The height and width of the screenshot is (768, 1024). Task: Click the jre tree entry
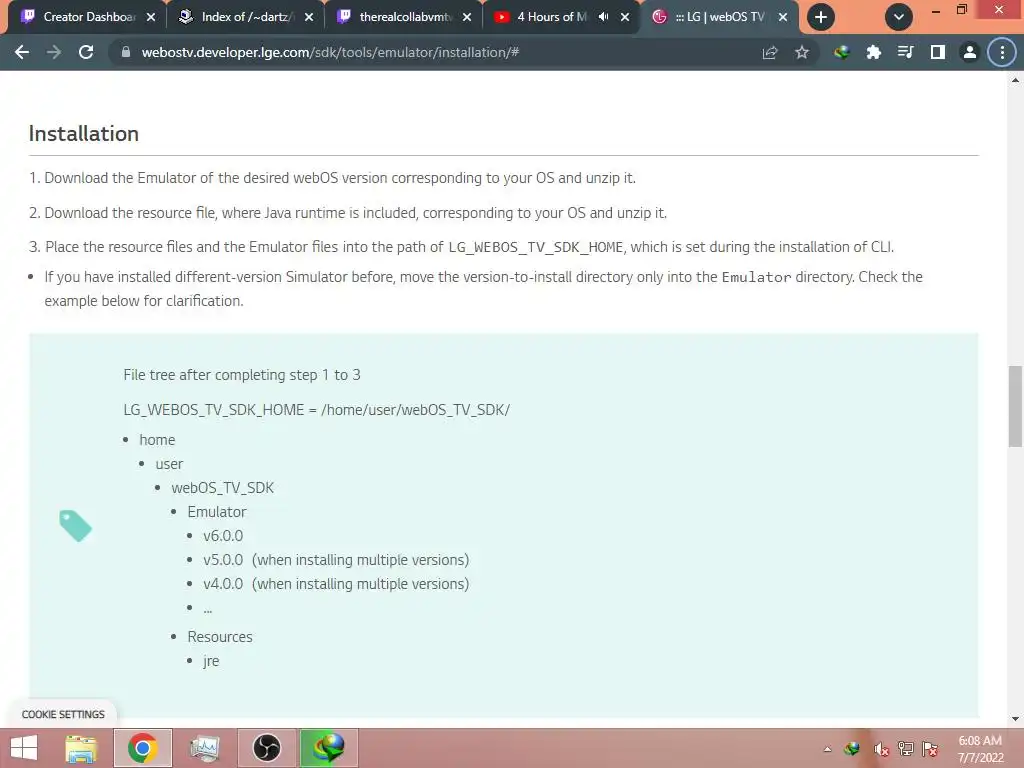211,661
